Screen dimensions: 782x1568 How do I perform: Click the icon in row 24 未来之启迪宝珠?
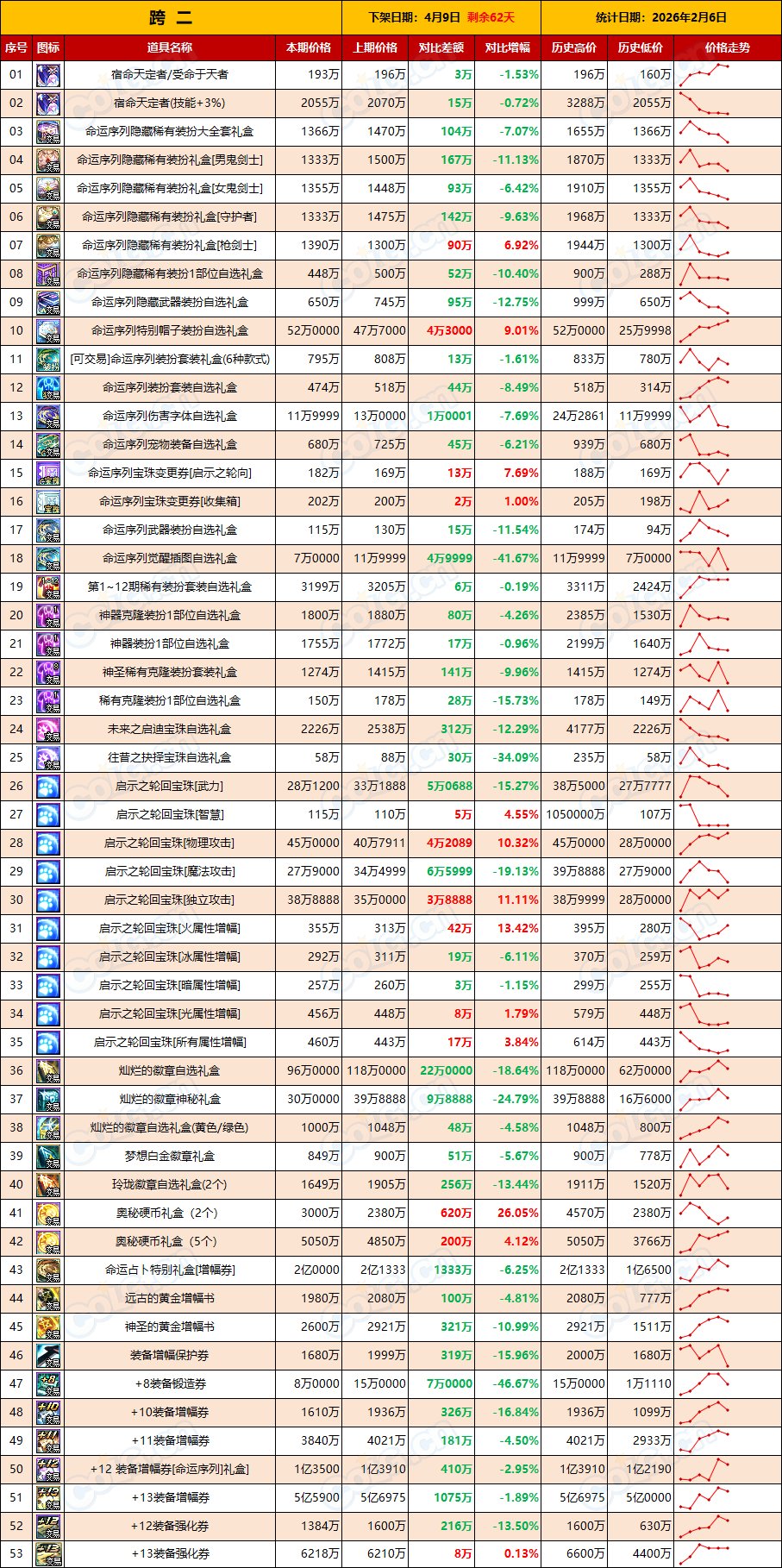[48, 730]
